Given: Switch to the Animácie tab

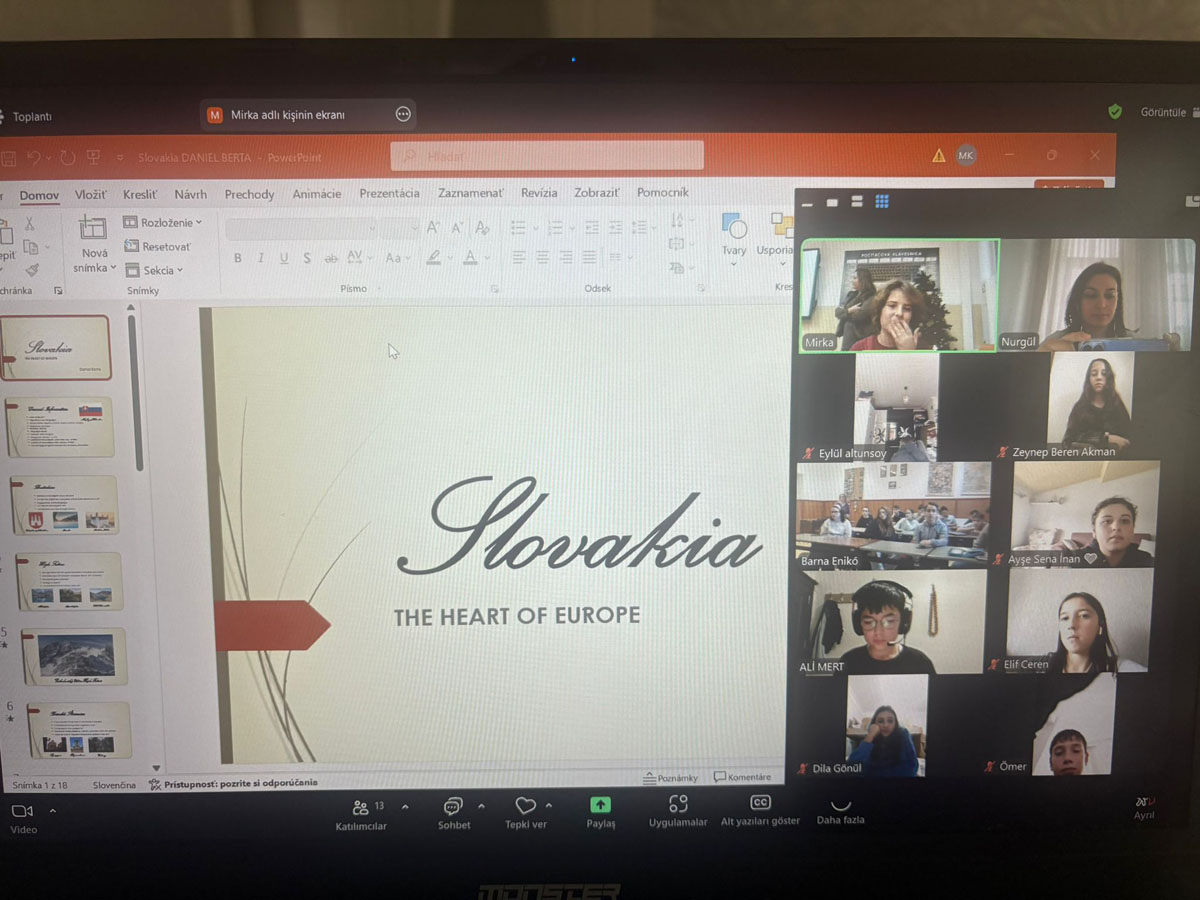Looking at the screenshot, I should pos(316,194).
